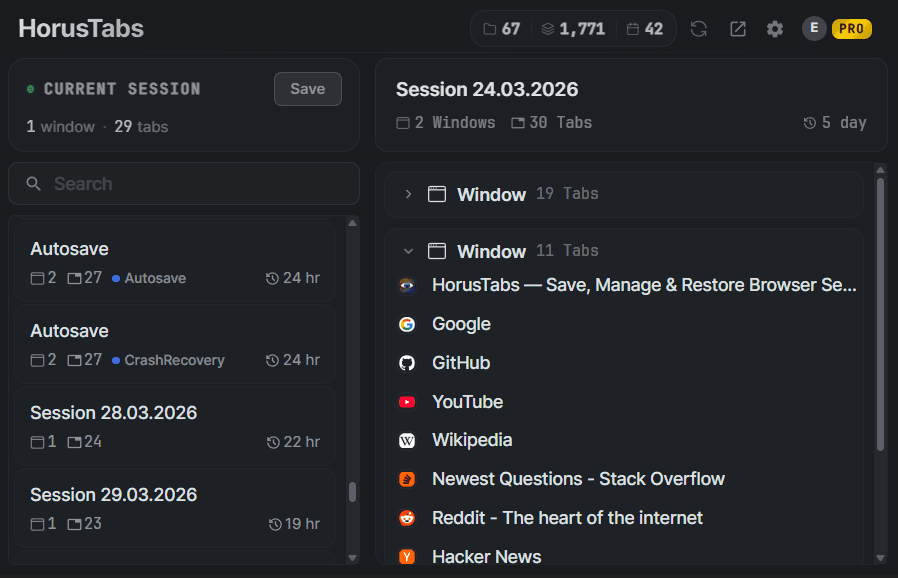Click the yellow PRO badge
Image resolution: width=898 pixels, height=578 pixels.
point(852,29)
